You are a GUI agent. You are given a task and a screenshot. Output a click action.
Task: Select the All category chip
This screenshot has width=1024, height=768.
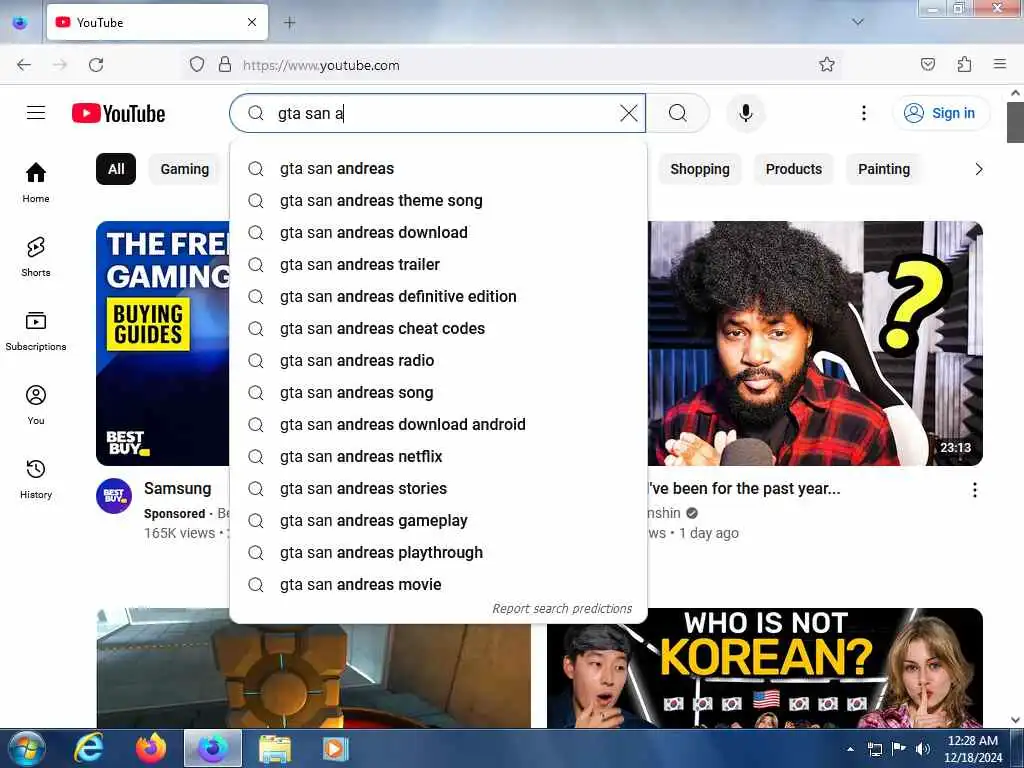[116, 169]
